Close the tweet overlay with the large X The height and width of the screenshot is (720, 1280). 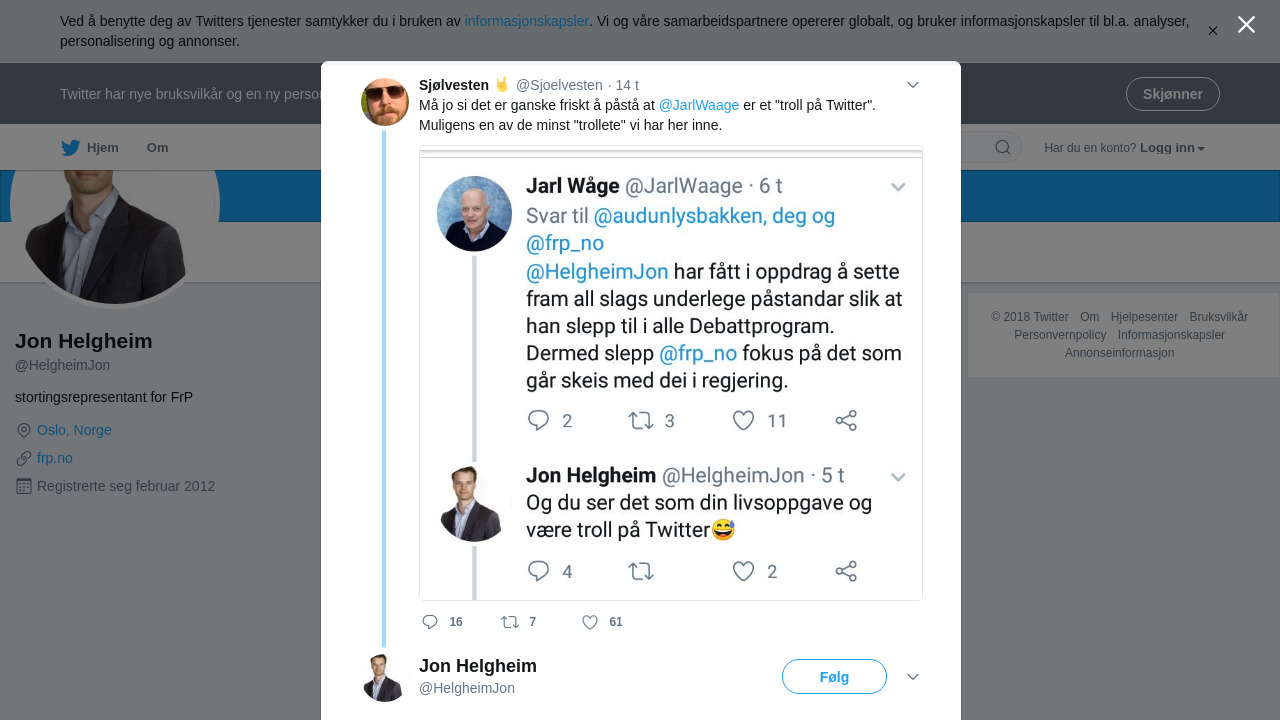(1246, 25)
